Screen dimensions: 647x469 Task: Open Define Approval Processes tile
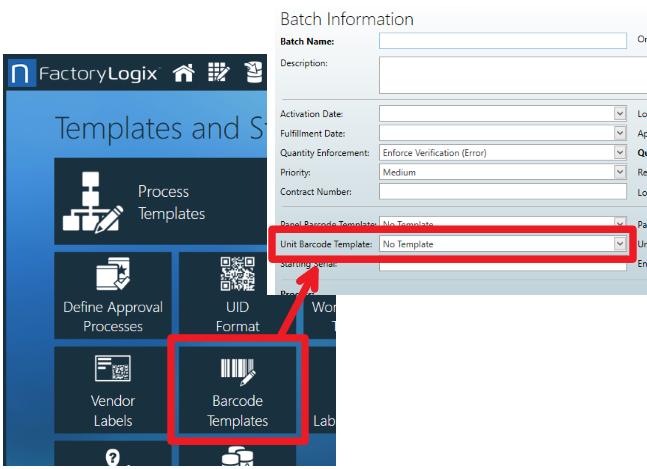click(113, 295)
